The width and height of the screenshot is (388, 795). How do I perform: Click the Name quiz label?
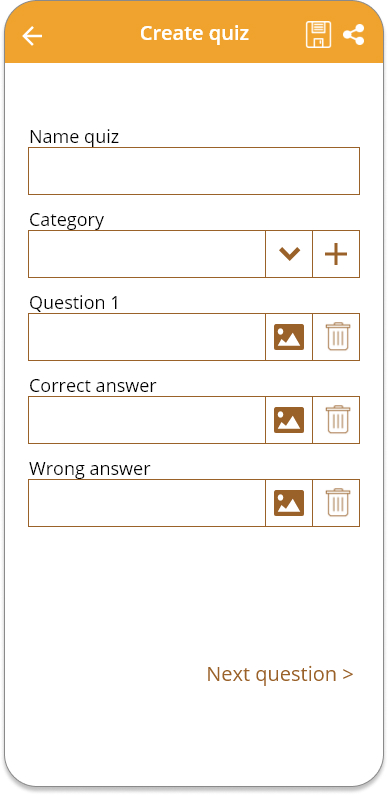pos(74,137)
